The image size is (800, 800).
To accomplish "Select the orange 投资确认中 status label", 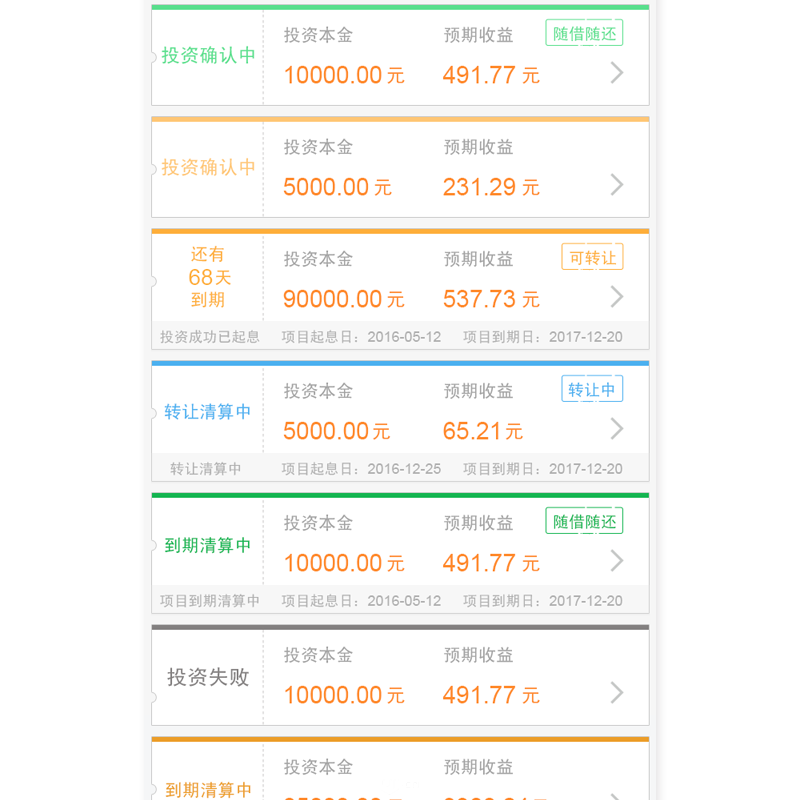I will pyautogui.click(x=208, y=168).
